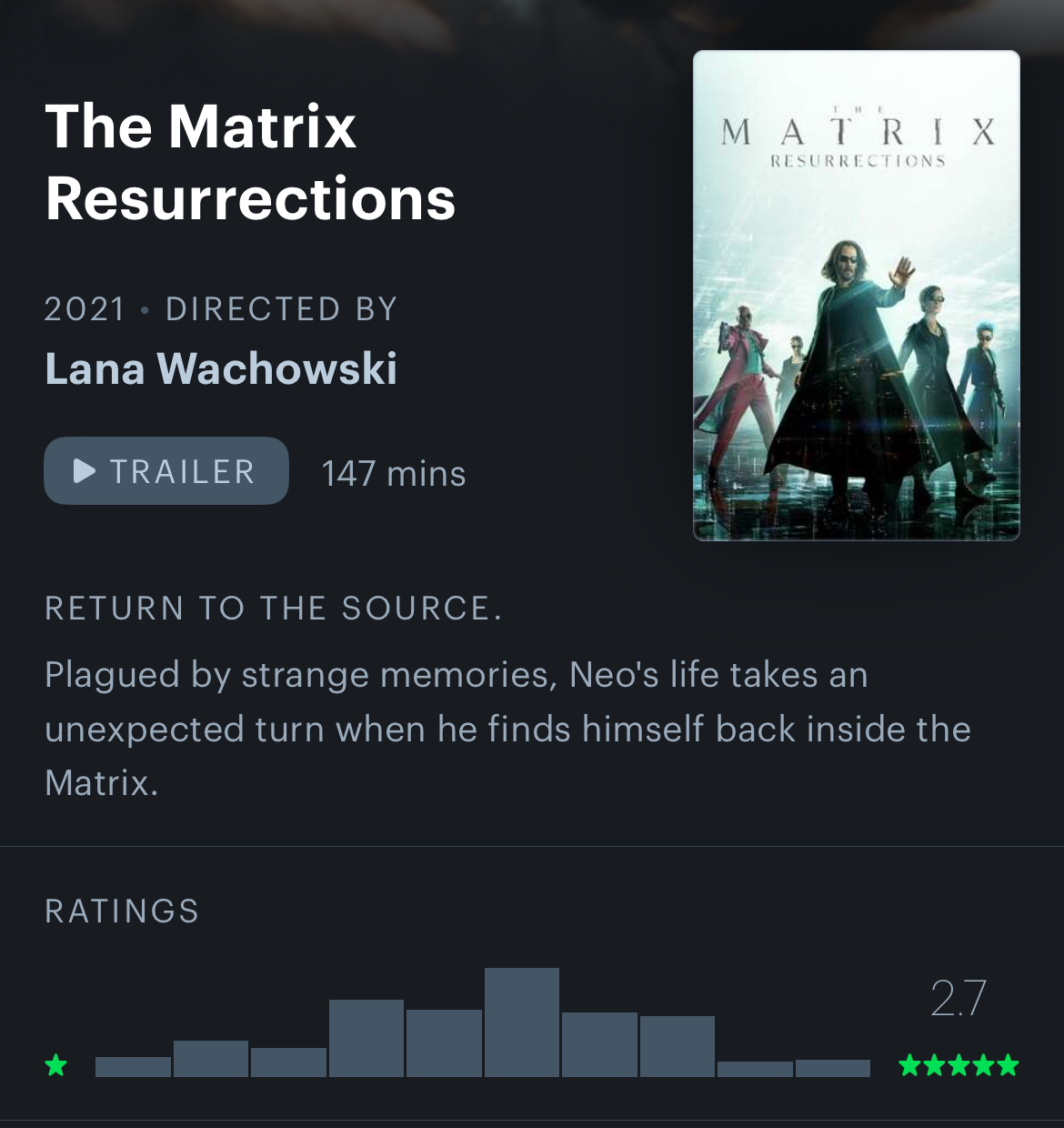Click the five green stars icon

[x=959, y=1064]
